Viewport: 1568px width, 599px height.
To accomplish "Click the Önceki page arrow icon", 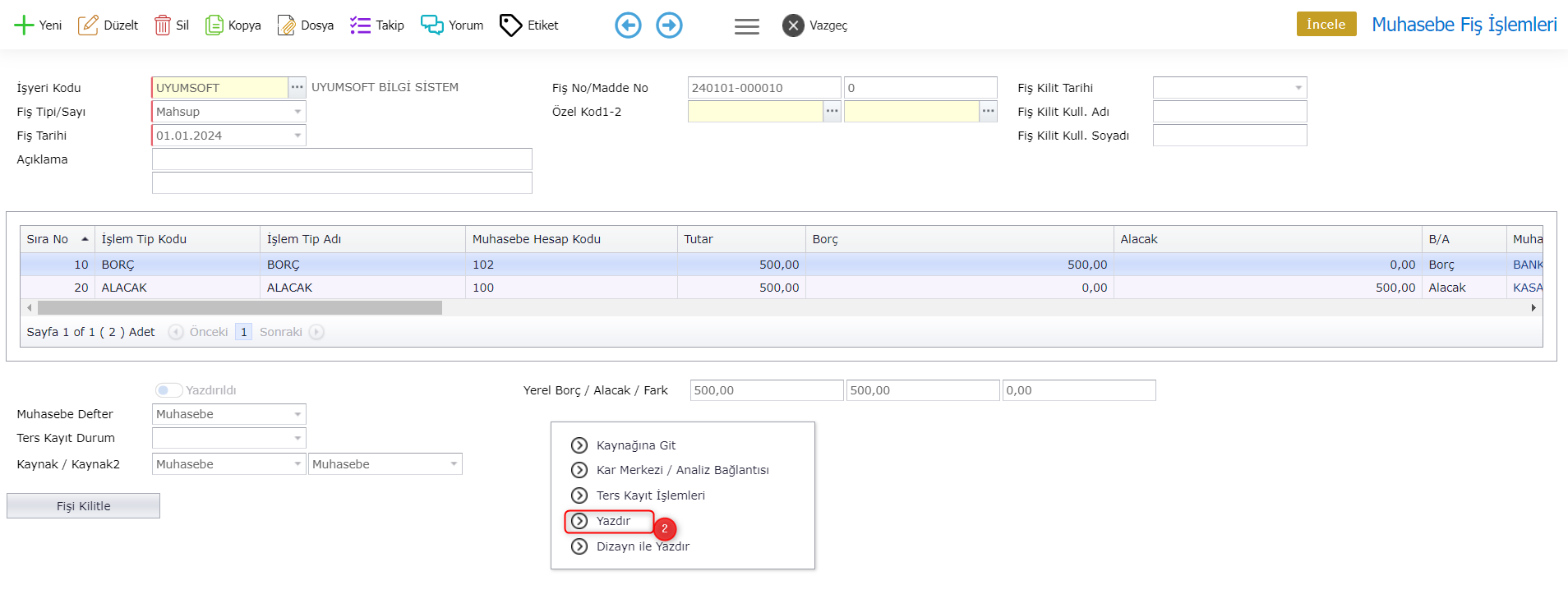I will pyautogui.click(x=176, y=332).
